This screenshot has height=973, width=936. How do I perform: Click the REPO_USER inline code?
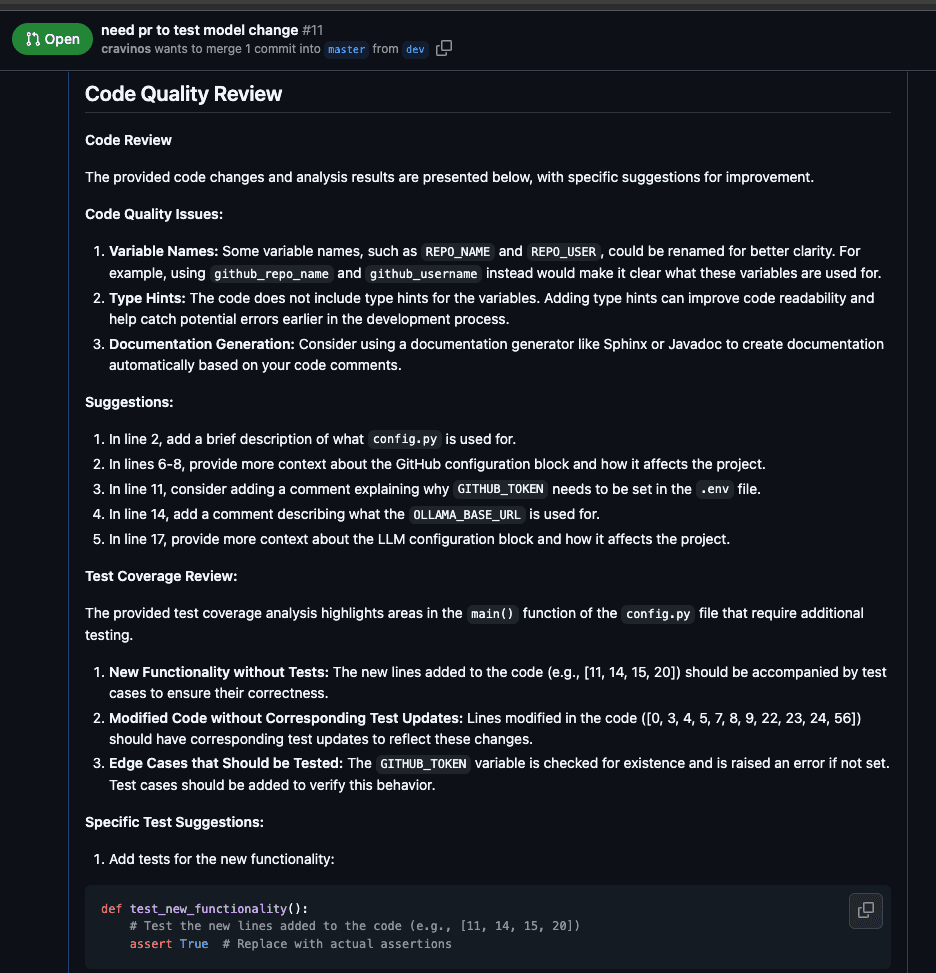(564, 251)
